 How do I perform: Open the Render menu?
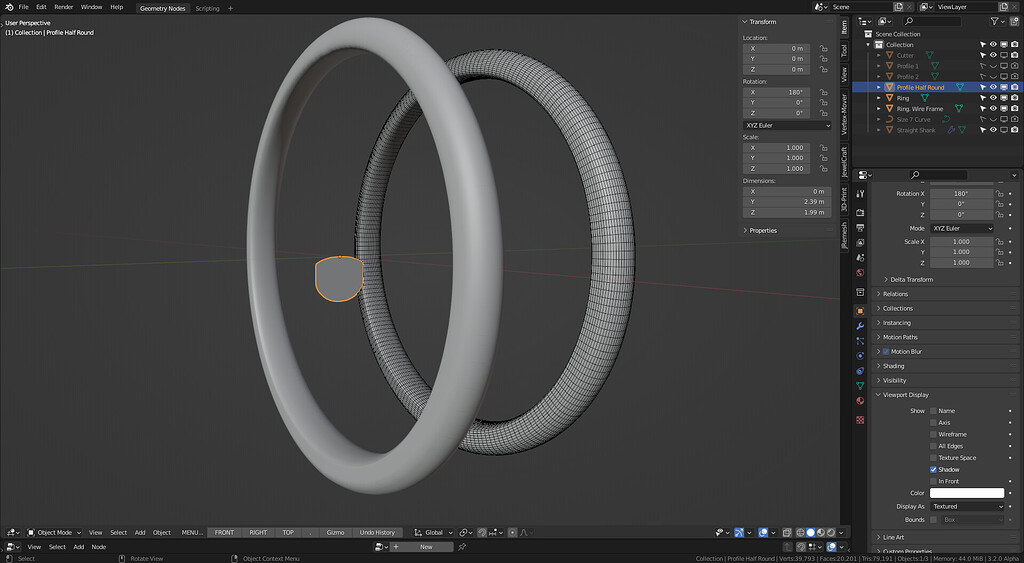click(x=63, y=7)
